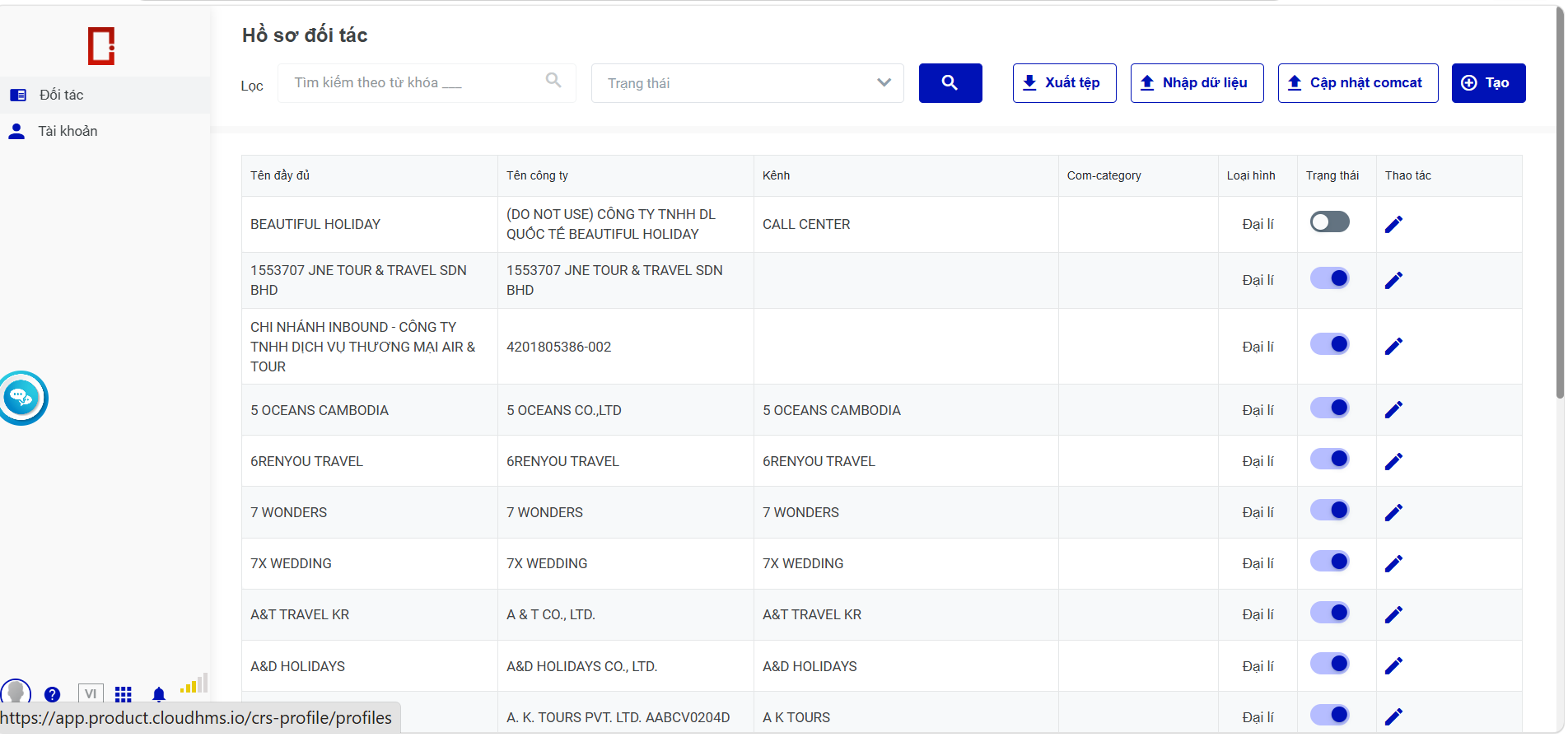1568x737 pixels.
Task: Edit the A&T TRAVEL KR row
Action: pos(1393,614)
